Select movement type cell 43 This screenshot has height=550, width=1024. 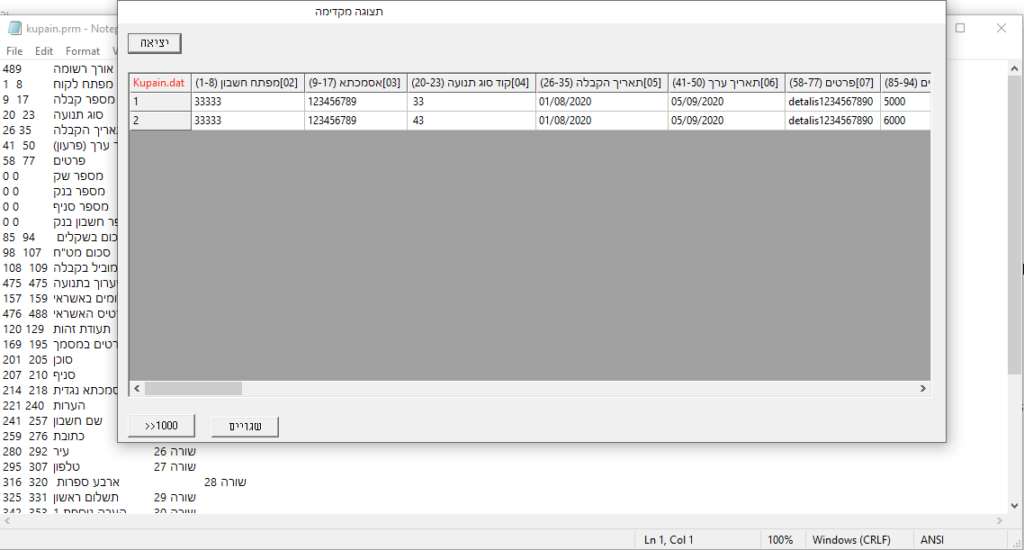pyautogui.click(x=471, y=121)
